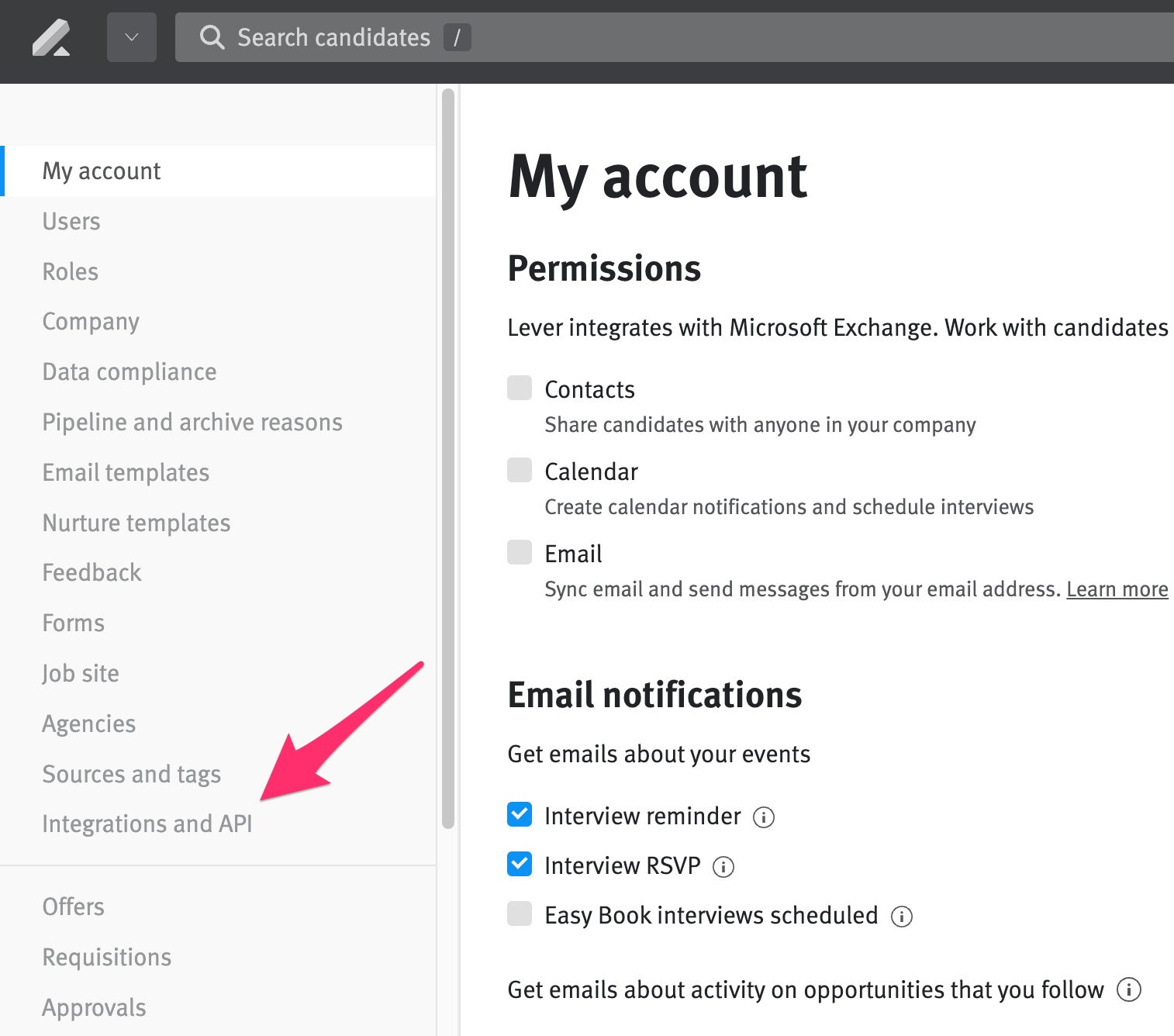
Task: Open Nurture templates
Action: [136, 523]
